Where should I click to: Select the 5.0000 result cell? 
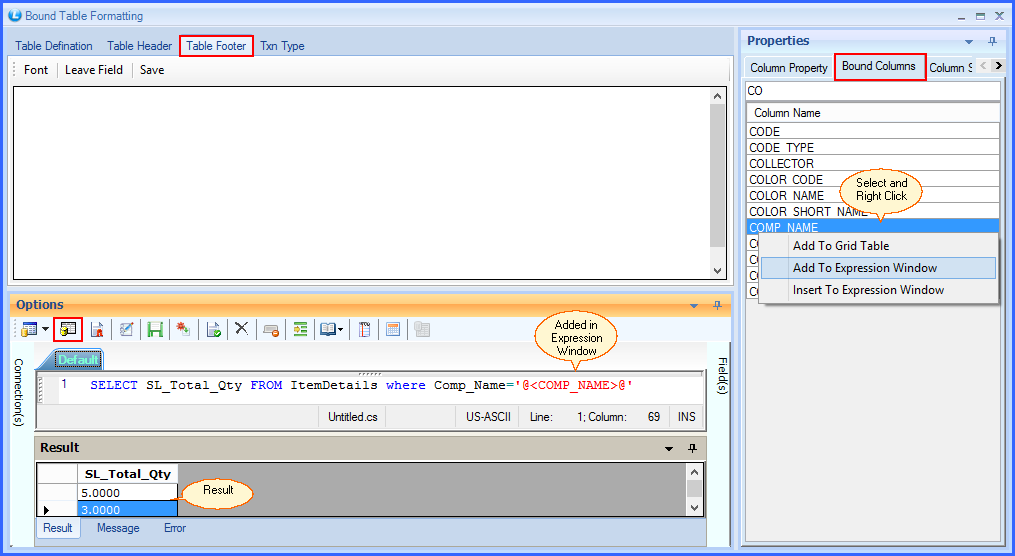(128, 493)
